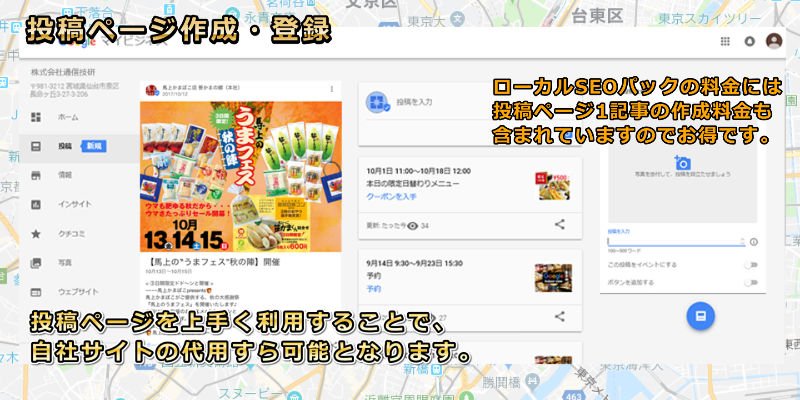Open the user account avatar
The height and width of the screenshot is (400, 800).
click(x=774, y=41)
